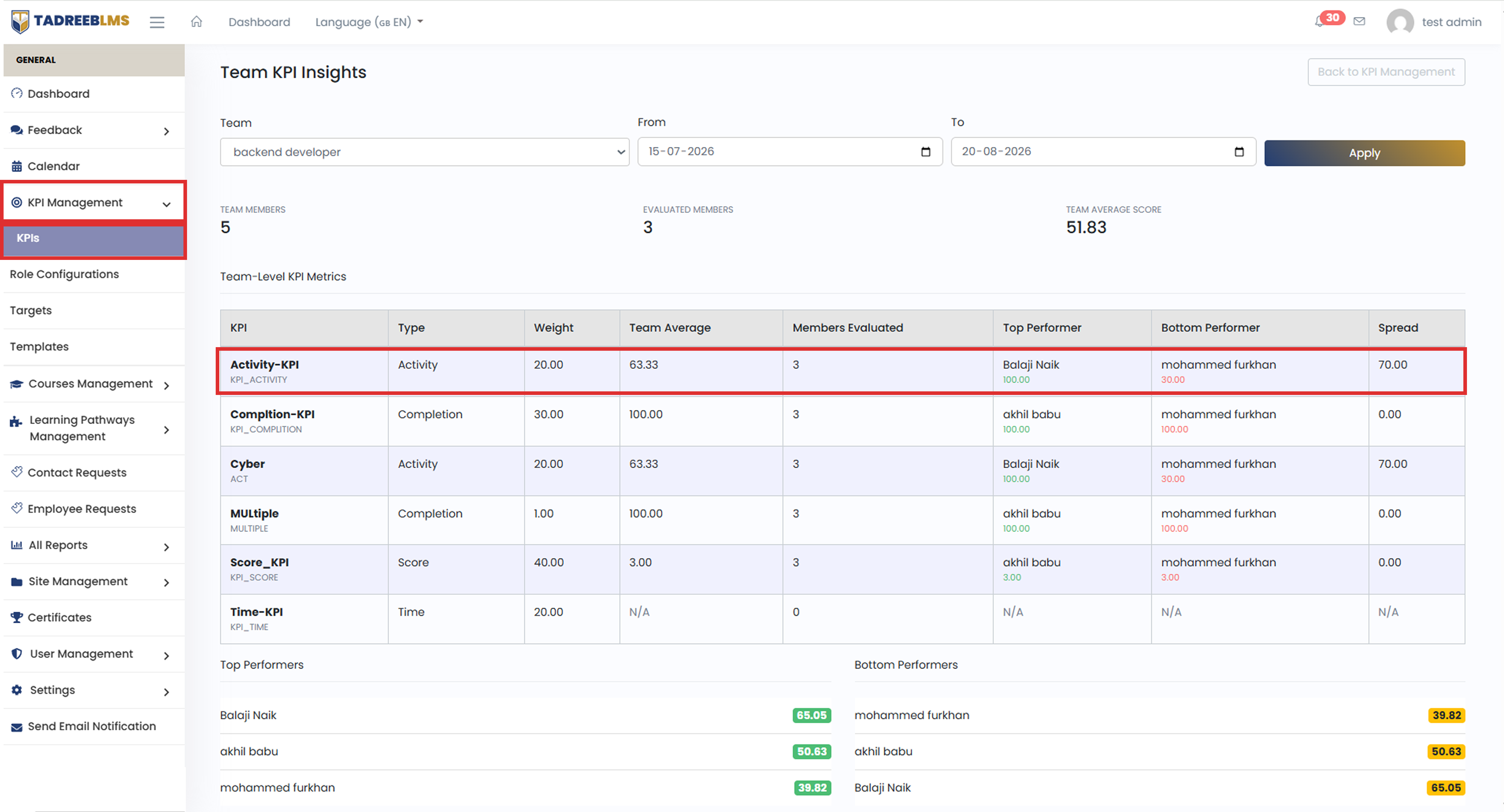Click the test admin username

pyautogui.click(x=1451, y=22)
